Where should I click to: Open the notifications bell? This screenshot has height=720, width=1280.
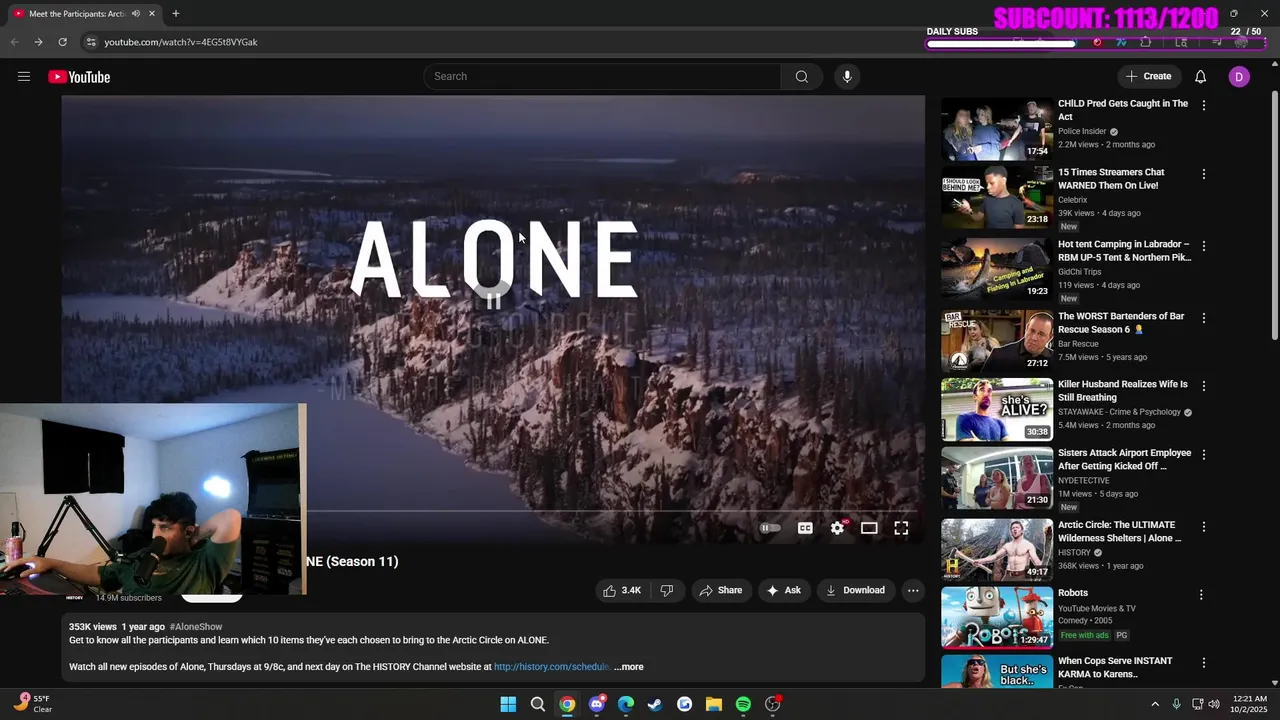[x=1200, y=77]
